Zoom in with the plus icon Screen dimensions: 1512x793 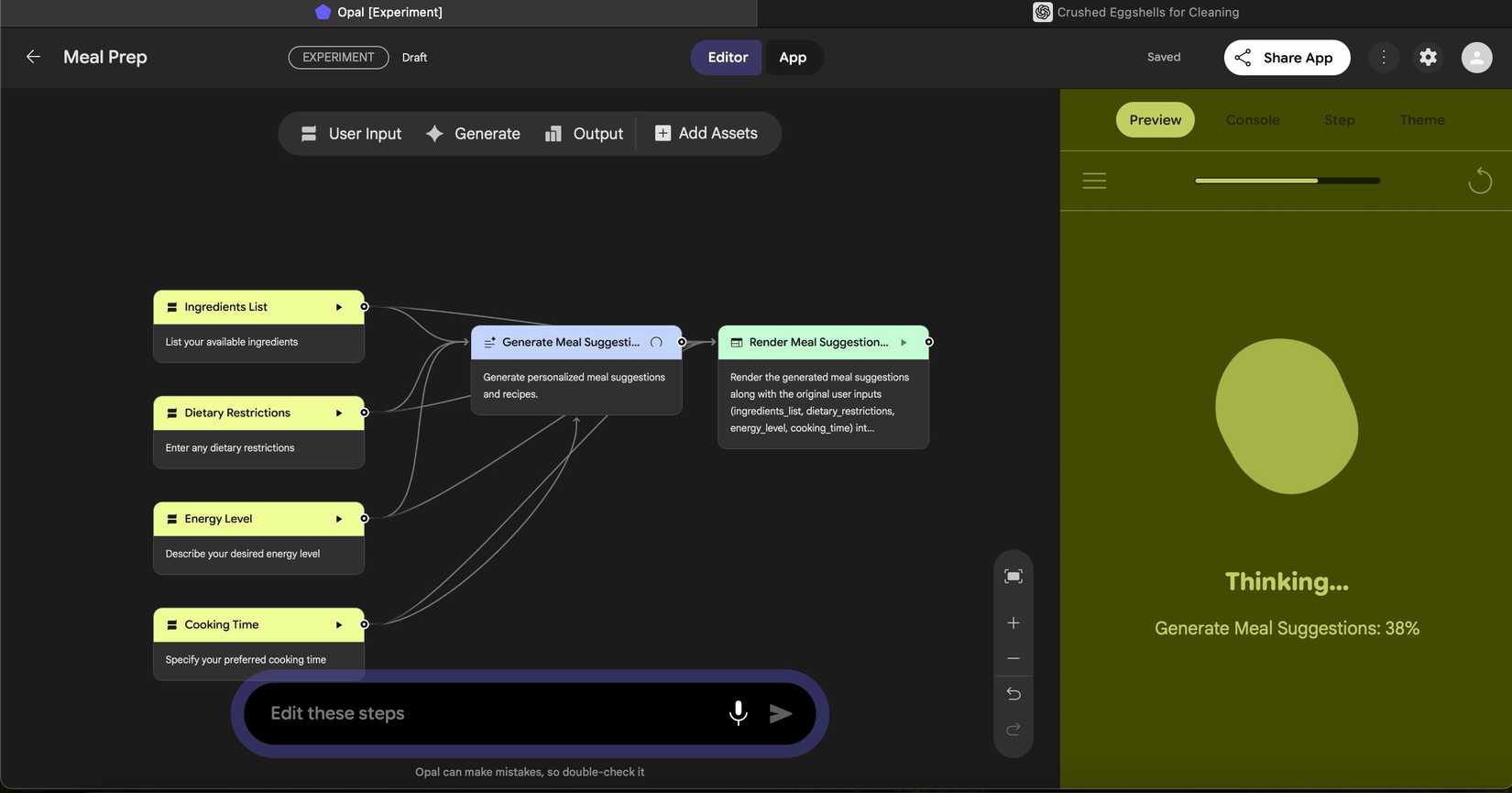[1013, 623]
